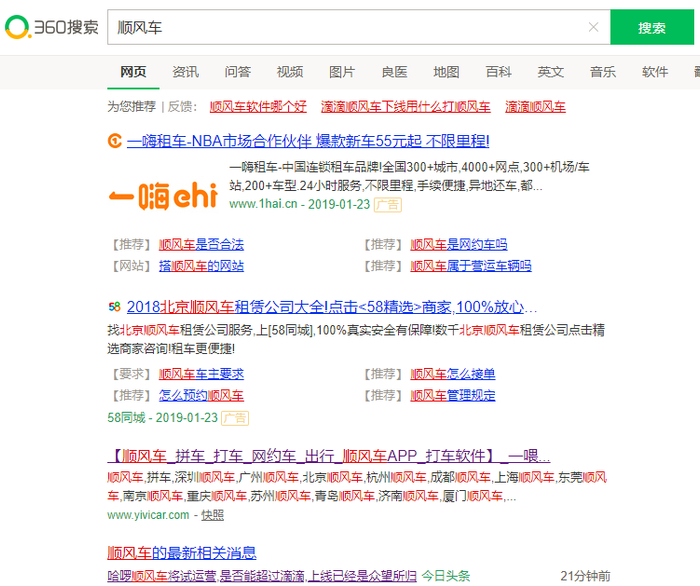
Task: Open the www.yivicar.com URL
Action: (148, 515)
